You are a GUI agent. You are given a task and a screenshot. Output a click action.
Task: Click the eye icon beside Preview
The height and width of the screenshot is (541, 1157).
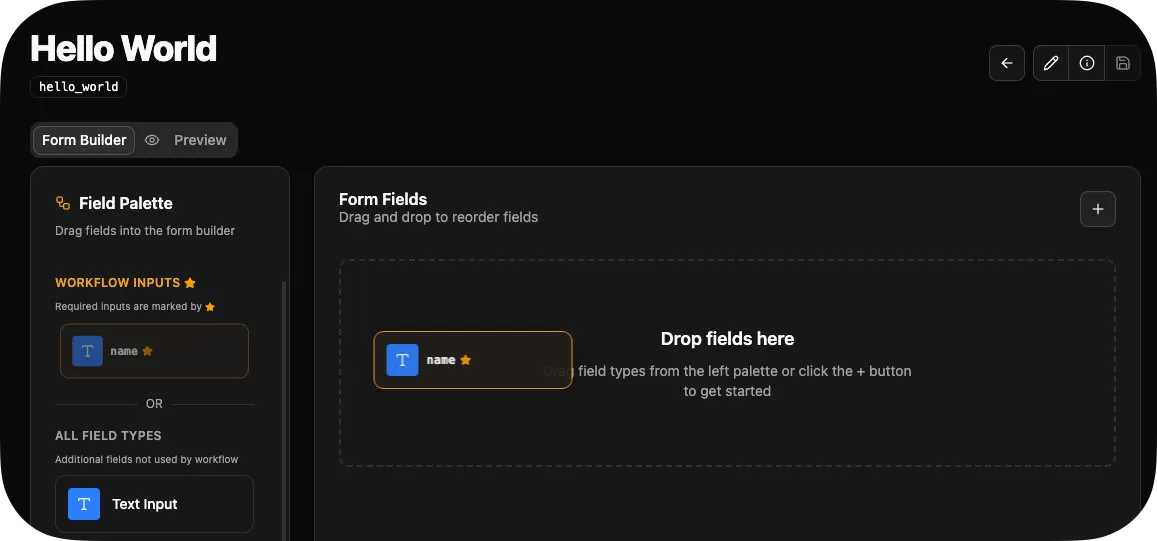coord(152,140)
